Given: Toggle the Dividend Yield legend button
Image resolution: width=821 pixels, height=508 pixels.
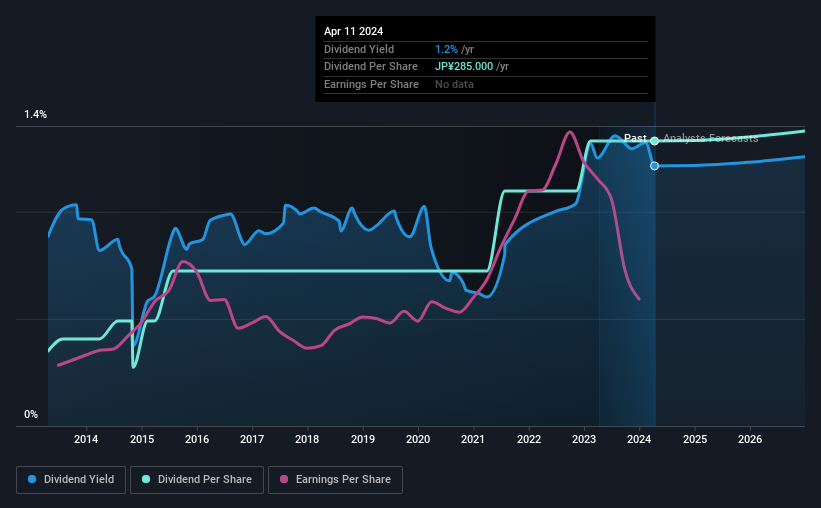Looking at the screenshot, I should coord(71,480).
